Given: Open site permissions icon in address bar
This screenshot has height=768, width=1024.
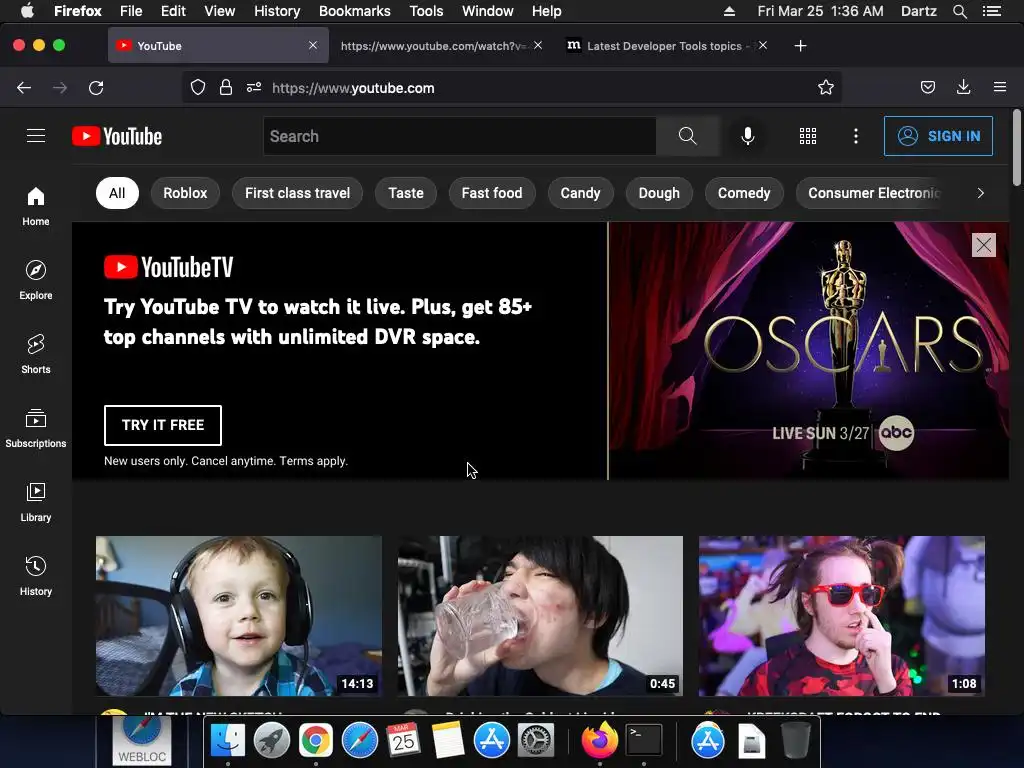Looking at the screenshot, I should point(254,88).
